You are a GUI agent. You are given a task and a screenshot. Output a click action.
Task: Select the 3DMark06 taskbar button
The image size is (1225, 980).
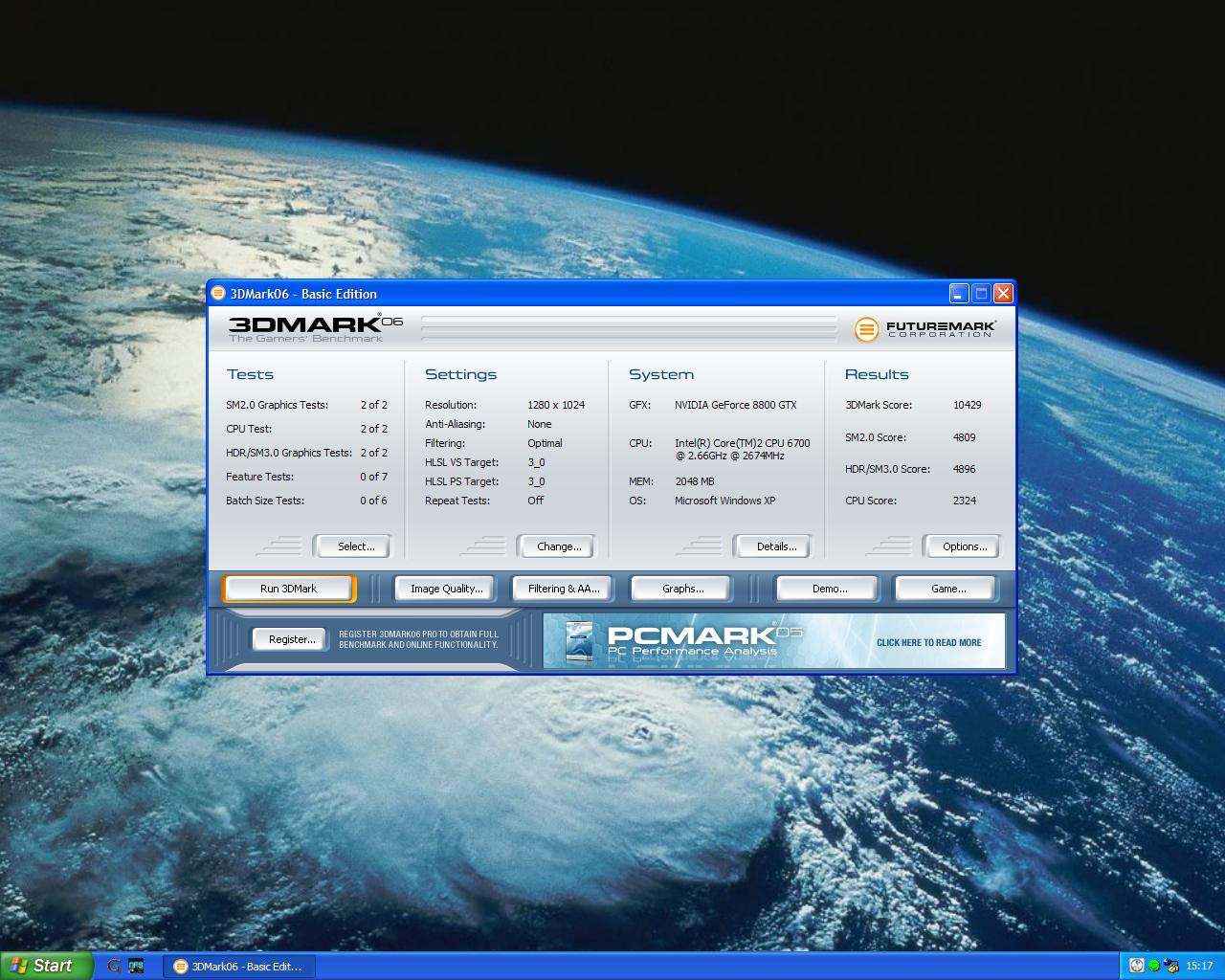[238, 967]
